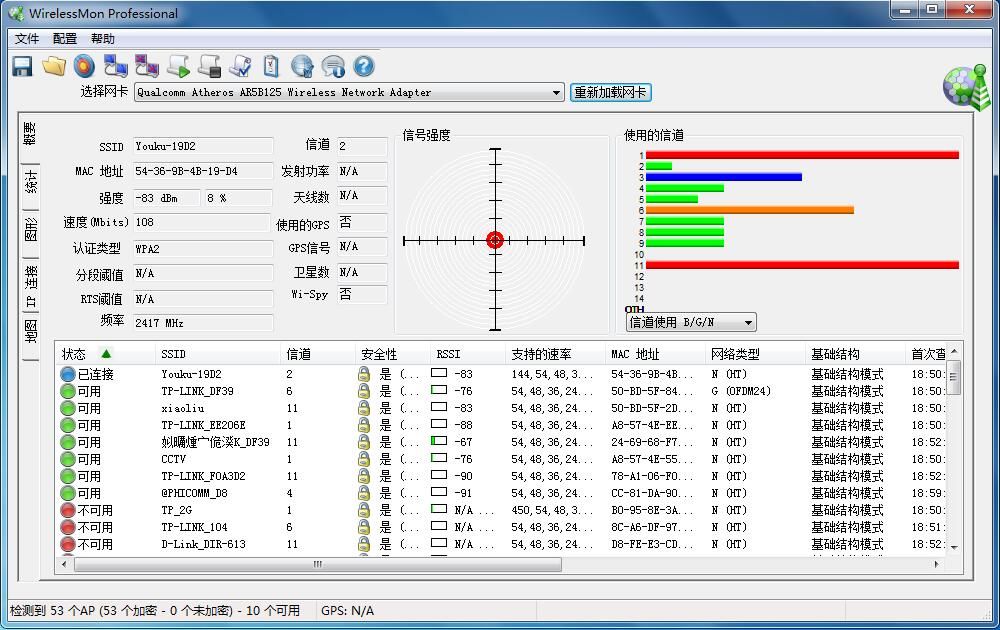Screen dimensions: 1000x630
Task: Select the TP-LINK_DF39 SSID cell
Action: [x=197, y=391]
